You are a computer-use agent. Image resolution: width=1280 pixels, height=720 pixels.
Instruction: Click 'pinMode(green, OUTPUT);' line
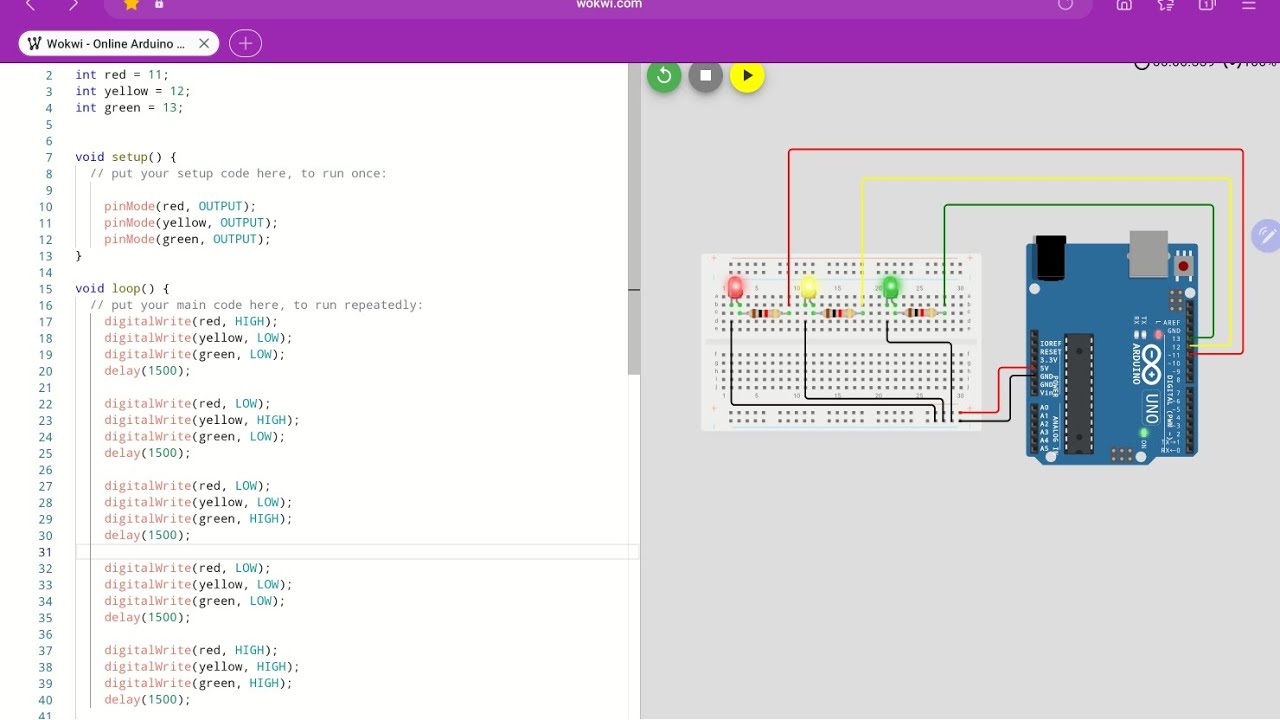pos(187,239)
